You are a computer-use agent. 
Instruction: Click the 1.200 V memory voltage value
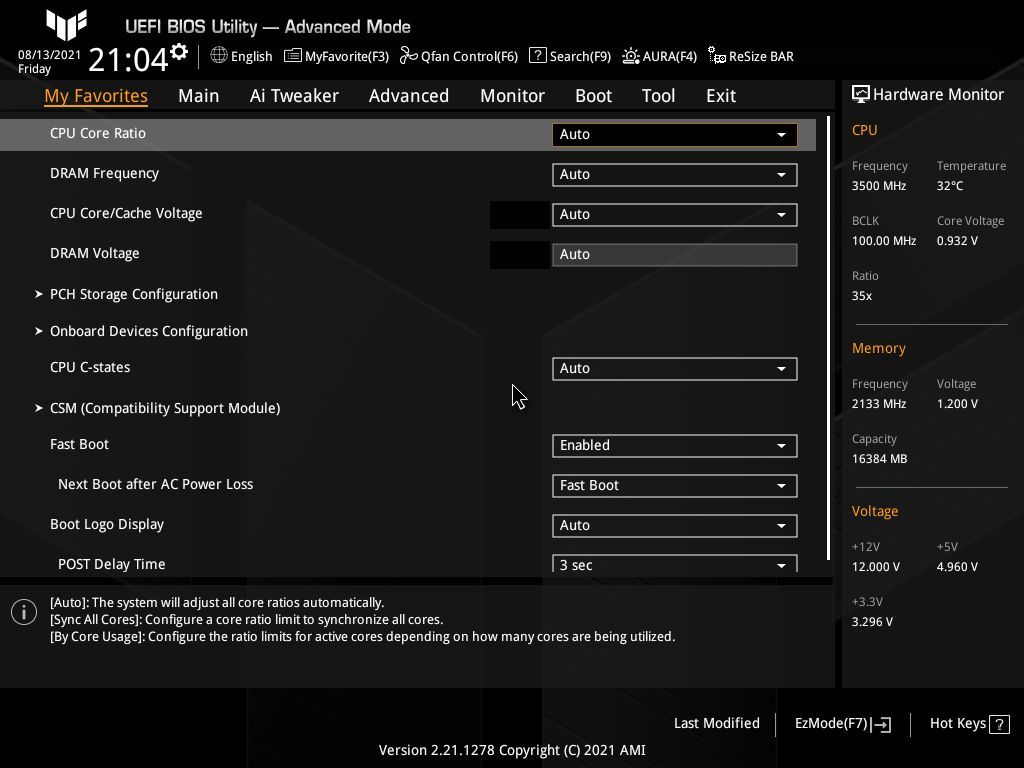957,404
